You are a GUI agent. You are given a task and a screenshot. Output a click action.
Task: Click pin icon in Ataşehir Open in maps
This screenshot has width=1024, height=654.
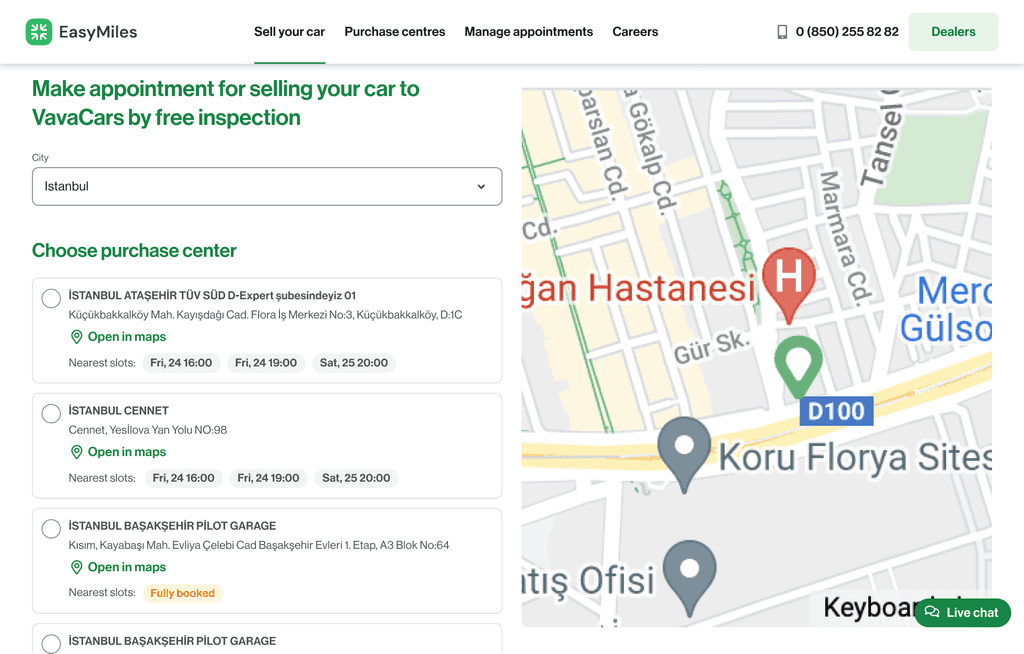[x=76, y=337]
